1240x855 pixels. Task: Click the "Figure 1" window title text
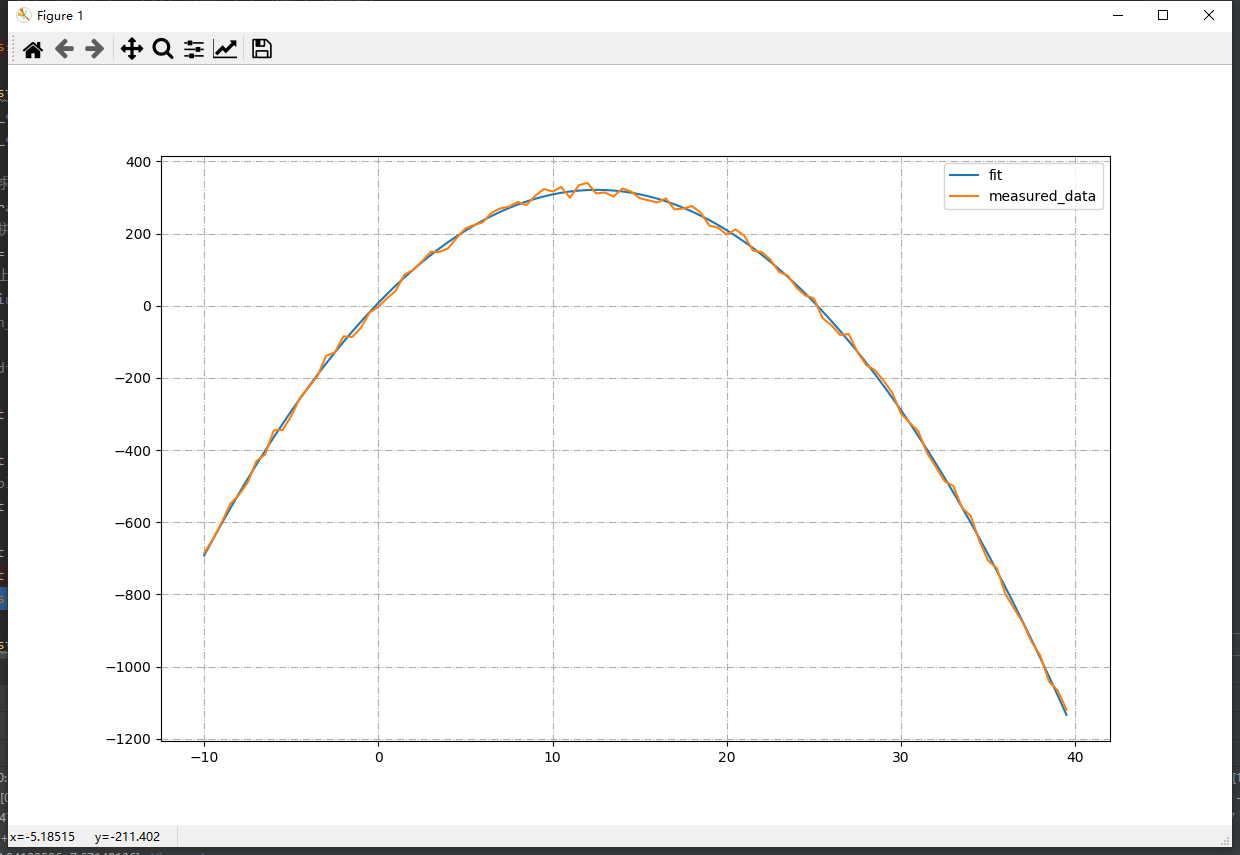point(60,15)
